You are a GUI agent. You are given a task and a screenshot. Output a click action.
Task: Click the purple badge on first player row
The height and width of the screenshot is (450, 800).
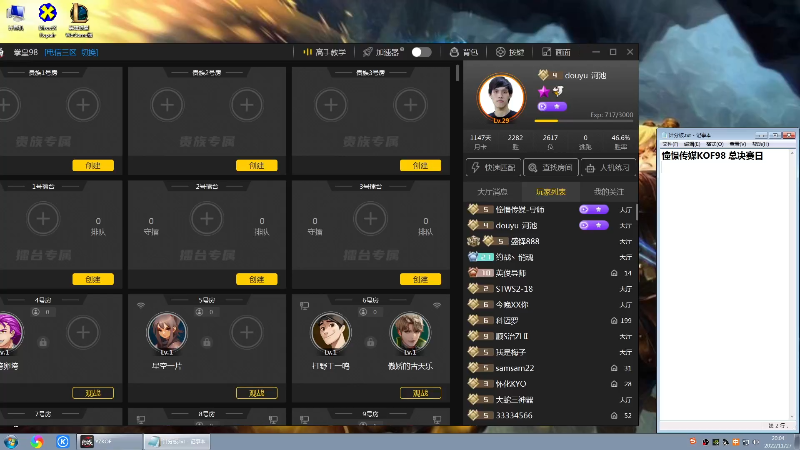click(593, 209)
